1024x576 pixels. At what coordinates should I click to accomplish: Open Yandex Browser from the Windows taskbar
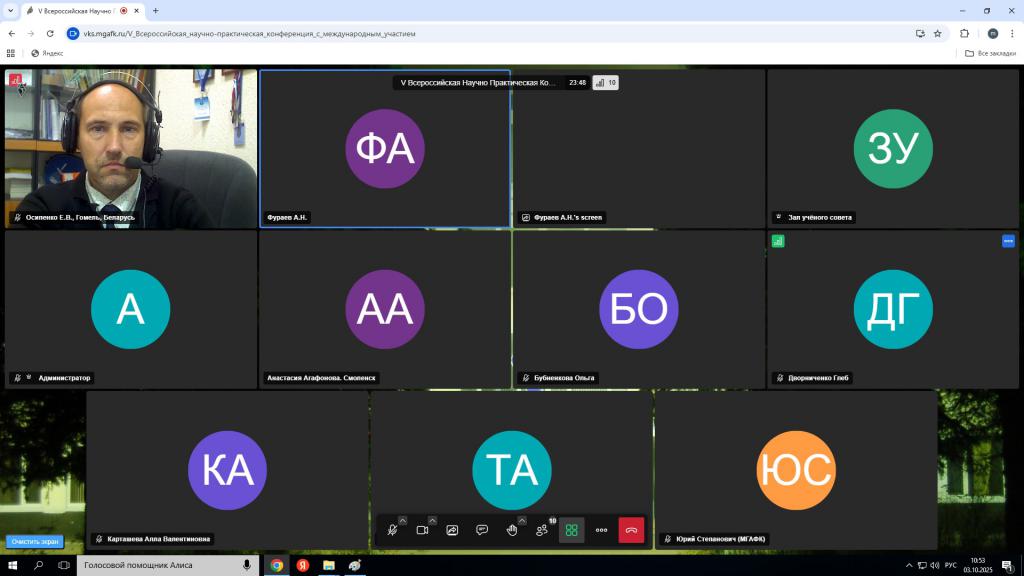(302, 565)
